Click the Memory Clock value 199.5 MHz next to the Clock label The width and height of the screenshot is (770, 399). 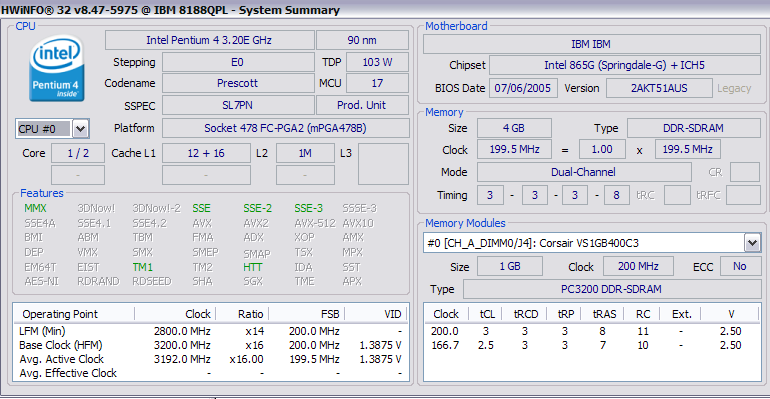(514, 149)
